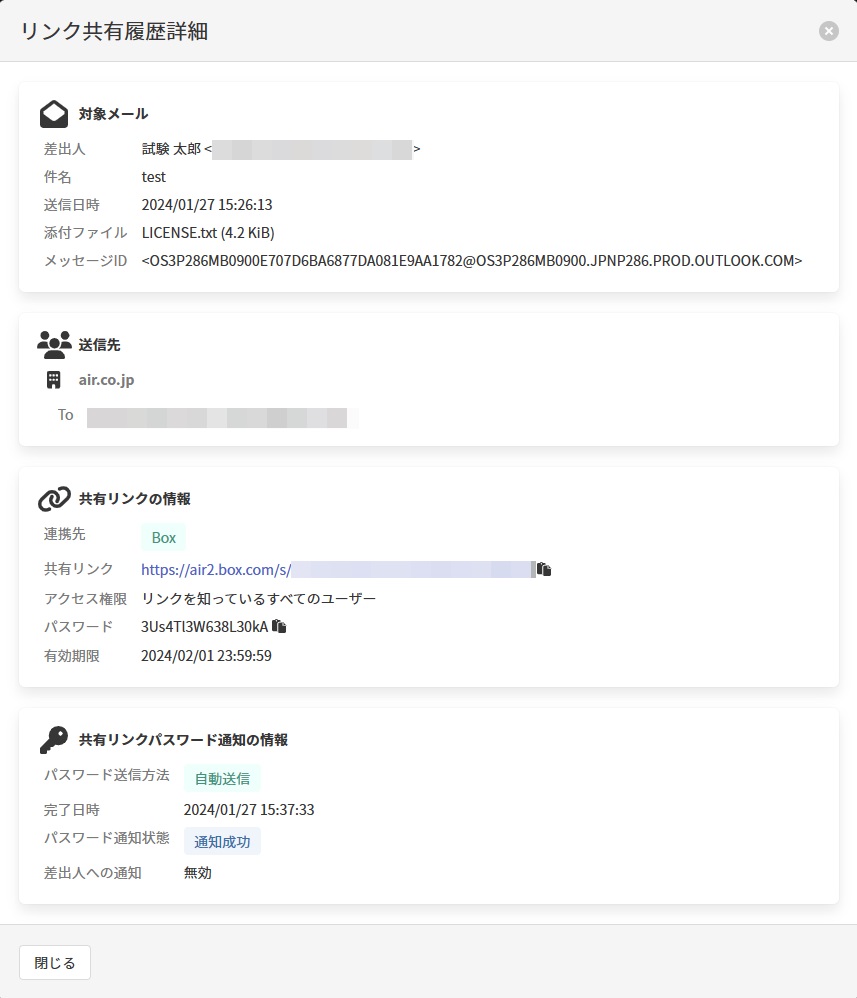Image resolution: width=857 pixels, height=998 pixels.
Task: Click the message ID text
Action: click(472, 261)
